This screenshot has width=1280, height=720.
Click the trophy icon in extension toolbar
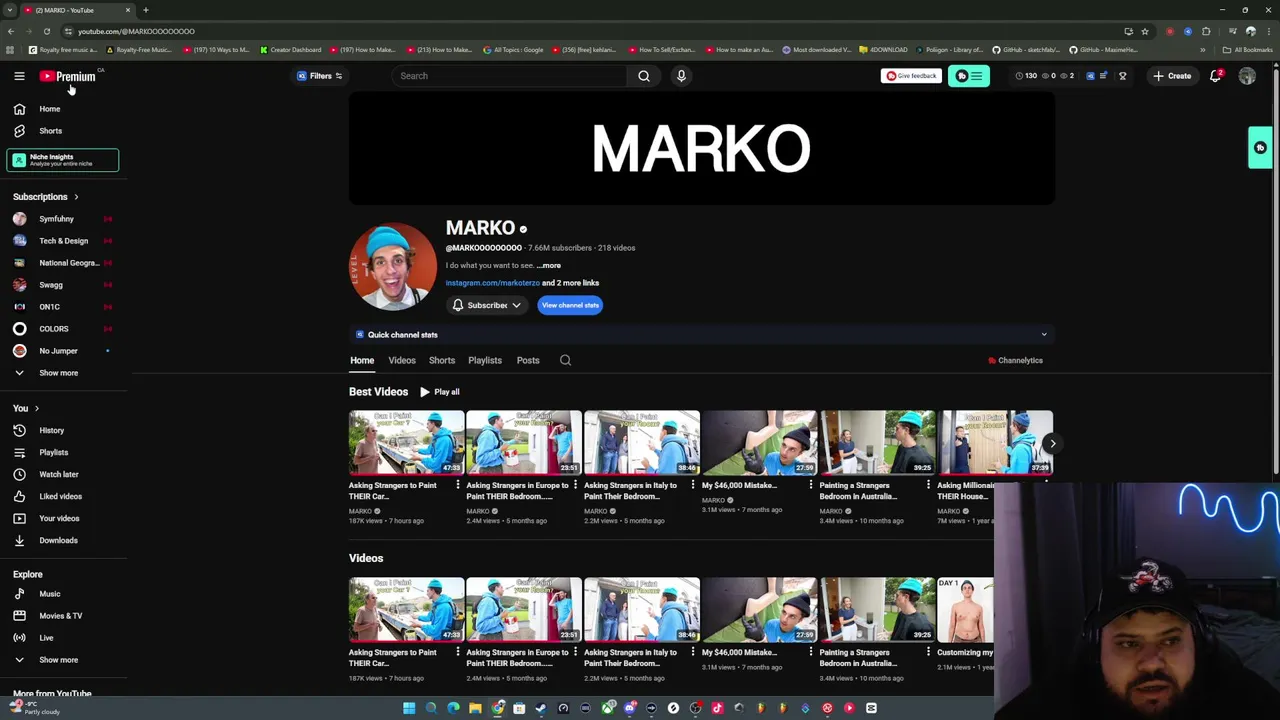[x=1122, y=76]
